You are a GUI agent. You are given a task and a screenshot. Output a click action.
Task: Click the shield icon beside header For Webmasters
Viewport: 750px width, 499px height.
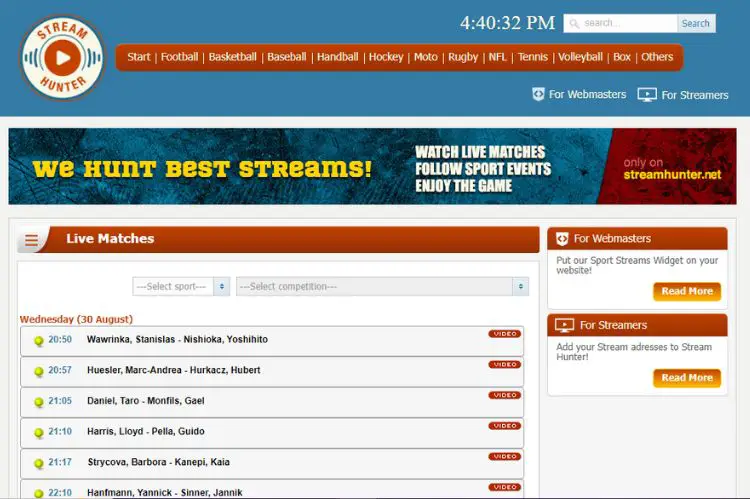tap(538, 94)
